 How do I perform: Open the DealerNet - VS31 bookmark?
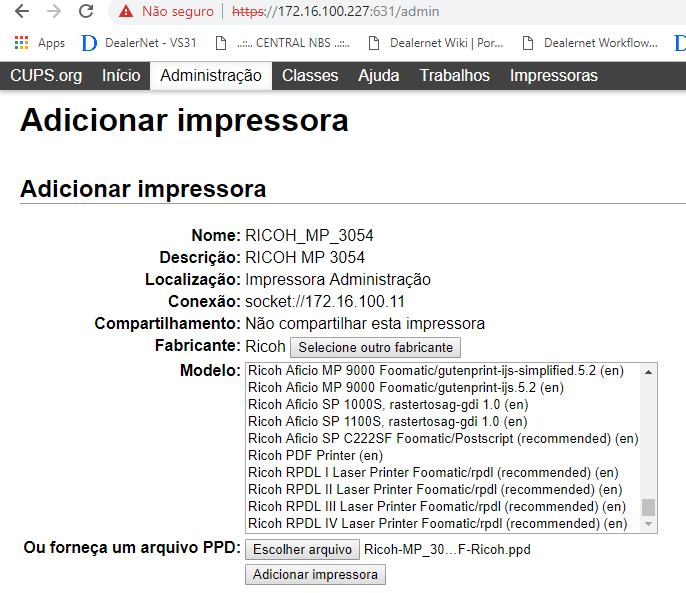tap(139, 43)
